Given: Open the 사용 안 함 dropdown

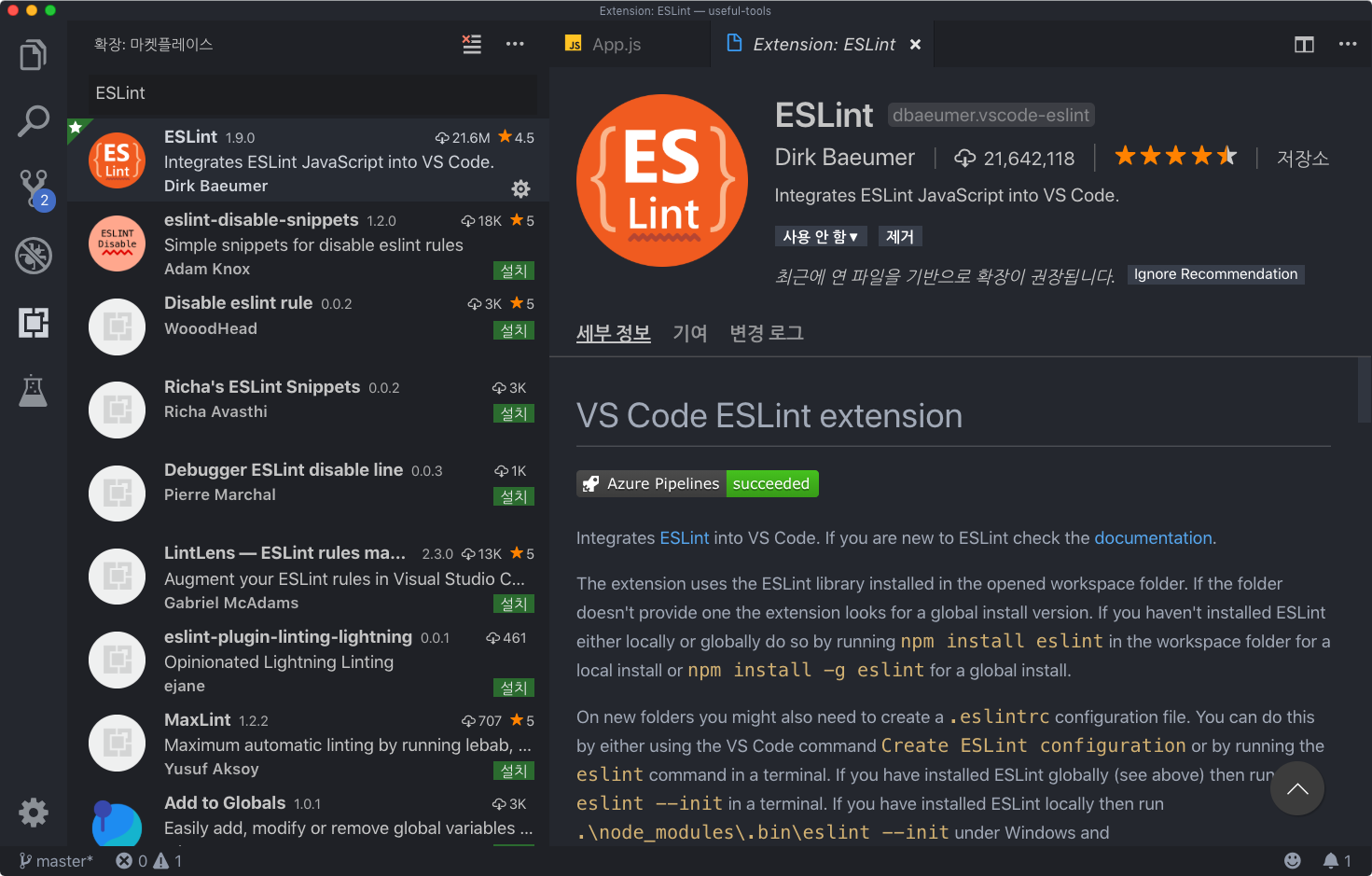Looking at the screenshot, I should pyautogui.click(x=821, y=237).
